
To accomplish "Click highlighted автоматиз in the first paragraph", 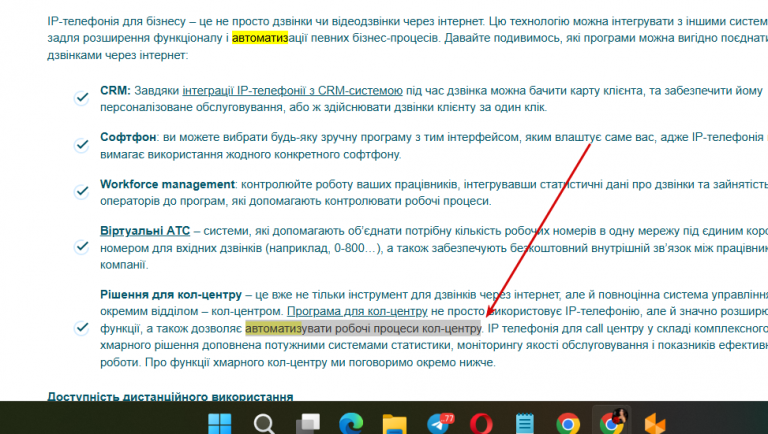I will coord(260,38).
